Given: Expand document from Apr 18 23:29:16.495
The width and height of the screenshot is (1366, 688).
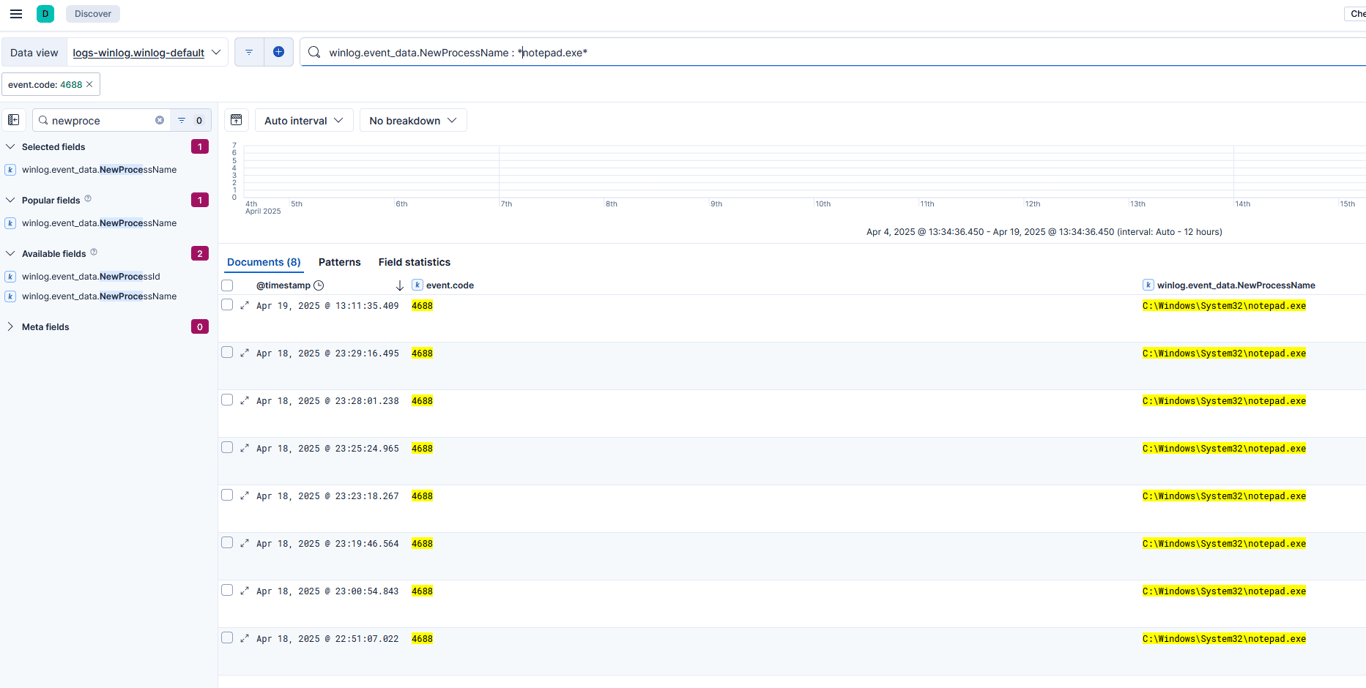Looking at the screenshot, I should pyautogui.click(x=244, y=353).
